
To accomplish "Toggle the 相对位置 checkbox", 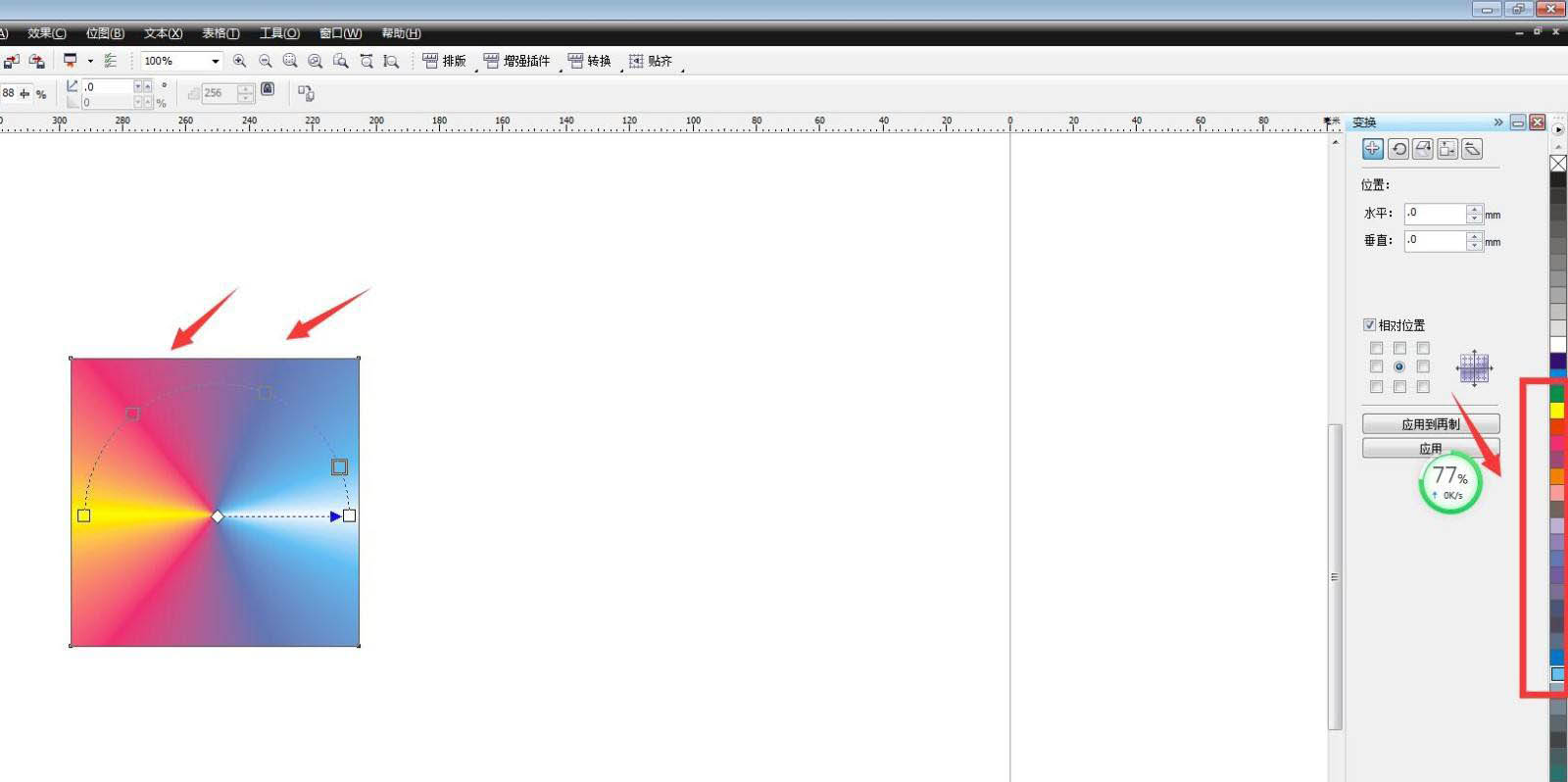I will click(1369, 325).
